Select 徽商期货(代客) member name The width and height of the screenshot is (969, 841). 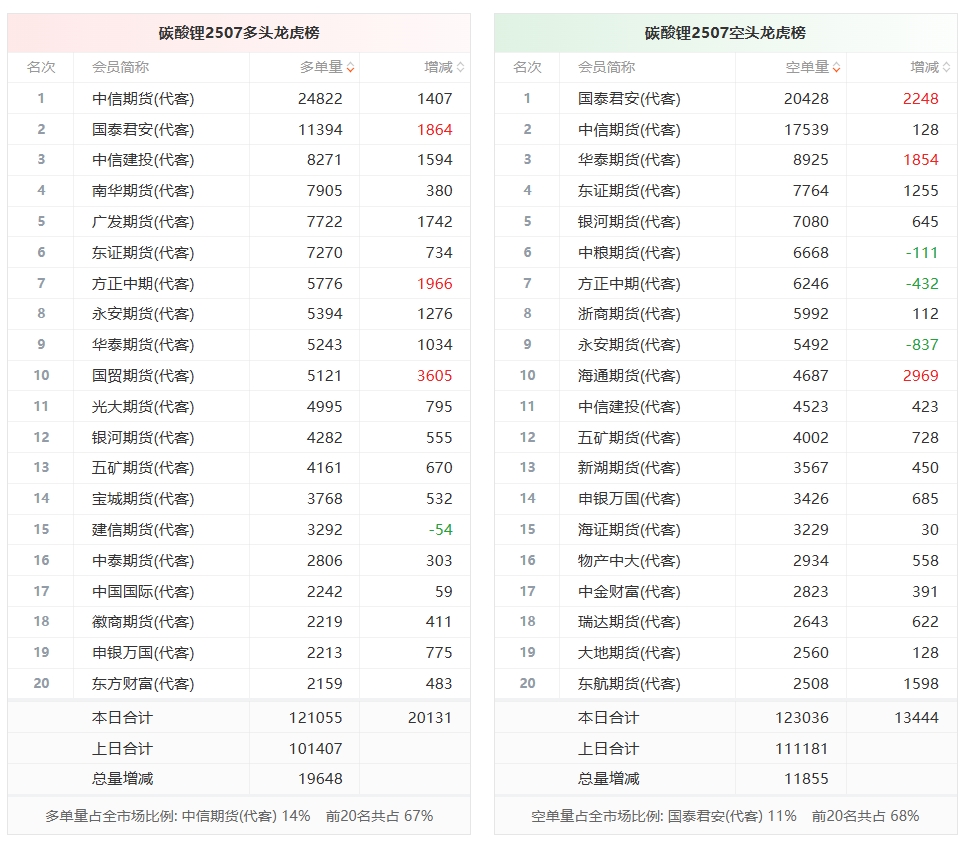coord(143,622)
